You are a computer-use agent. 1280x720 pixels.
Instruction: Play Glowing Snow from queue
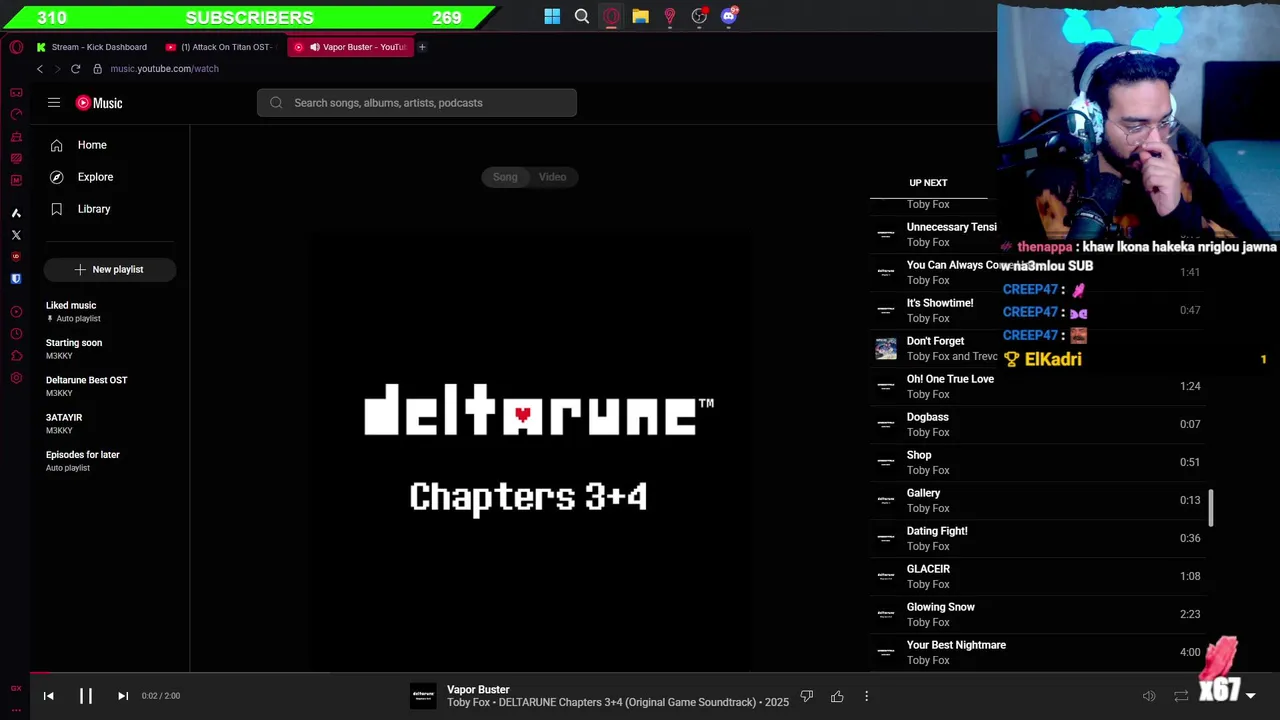point(1037,614)
